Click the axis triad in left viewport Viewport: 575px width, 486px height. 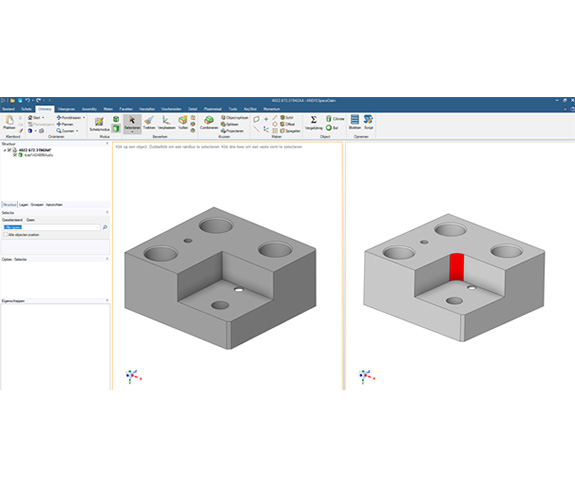click(133, 376)
